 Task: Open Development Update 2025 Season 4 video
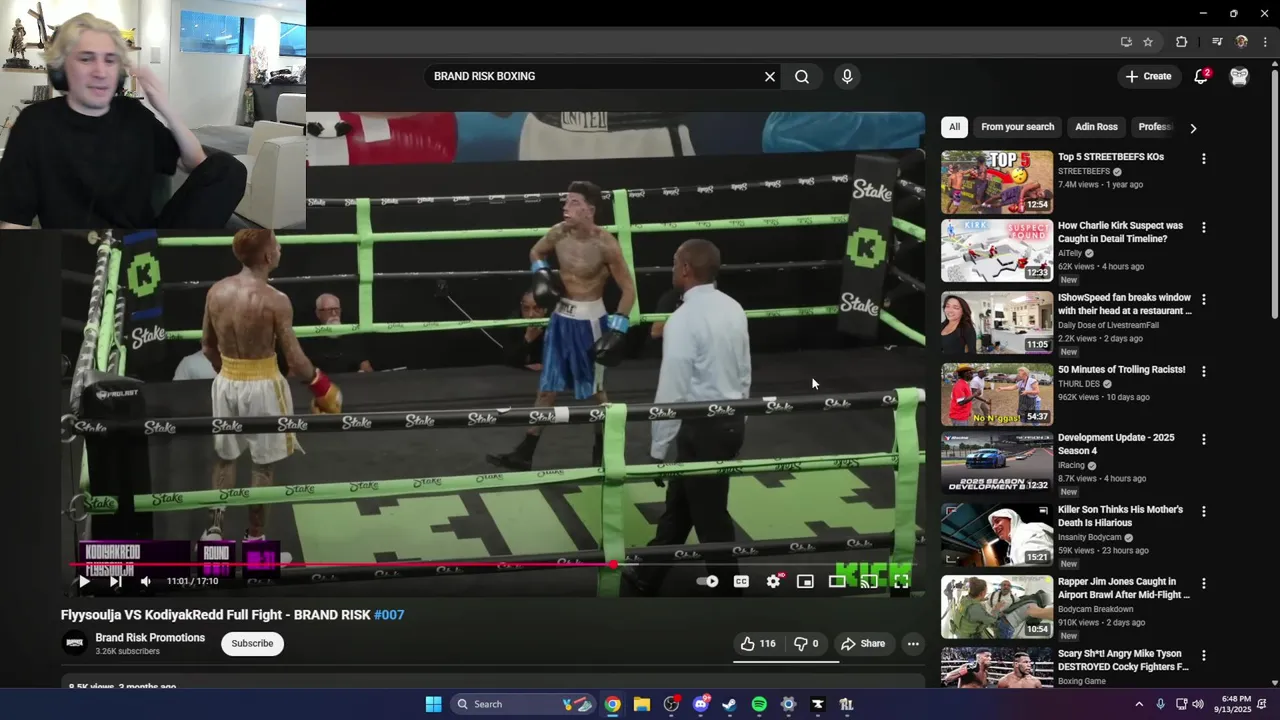[x=1116, y=444]
